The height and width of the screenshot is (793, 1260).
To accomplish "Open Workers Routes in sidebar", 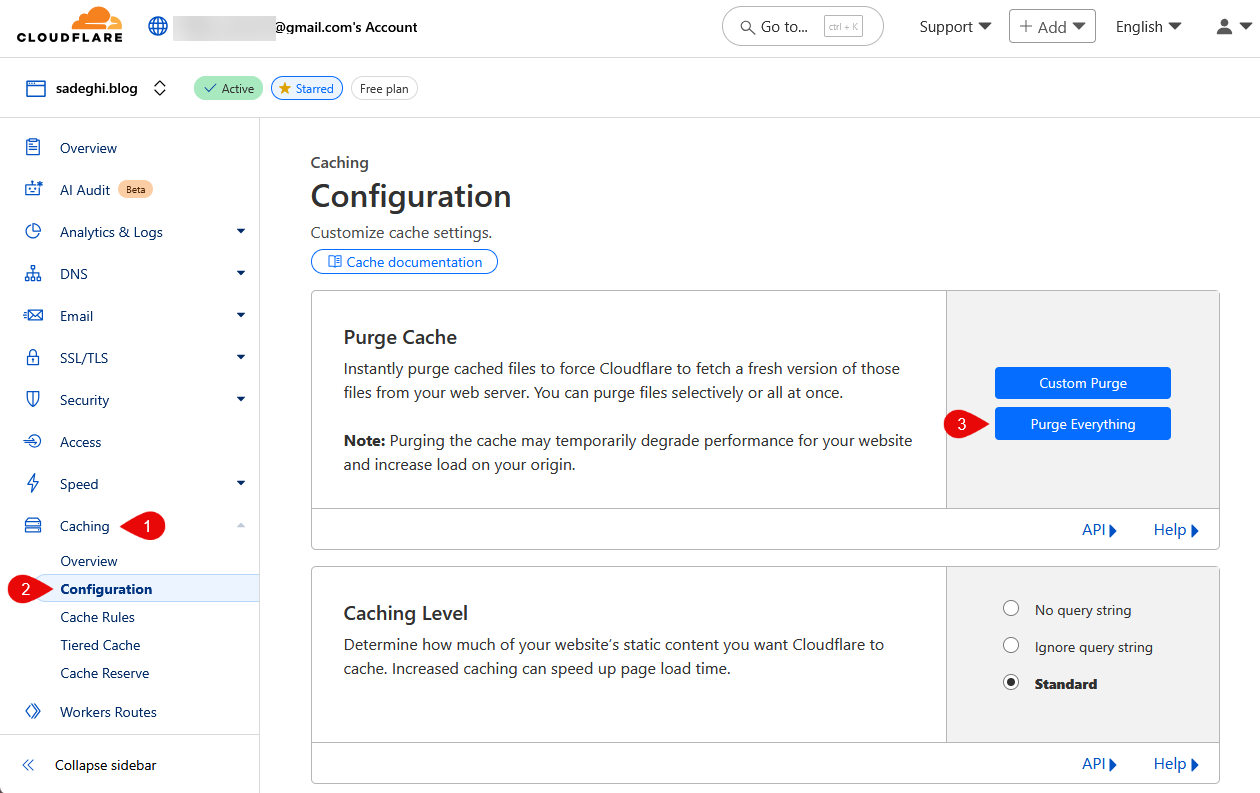I will pos(108,712).
